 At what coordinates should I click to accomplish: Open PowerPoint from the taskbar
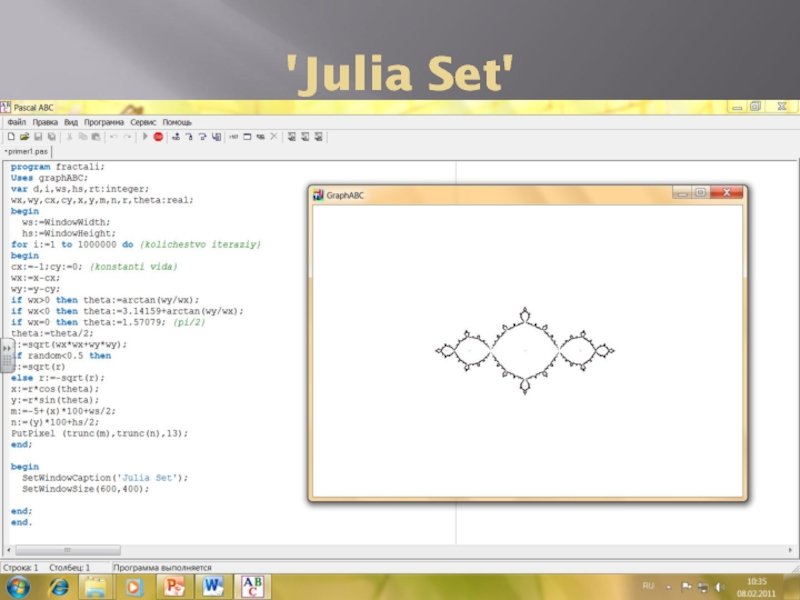(x=176, y=585)
